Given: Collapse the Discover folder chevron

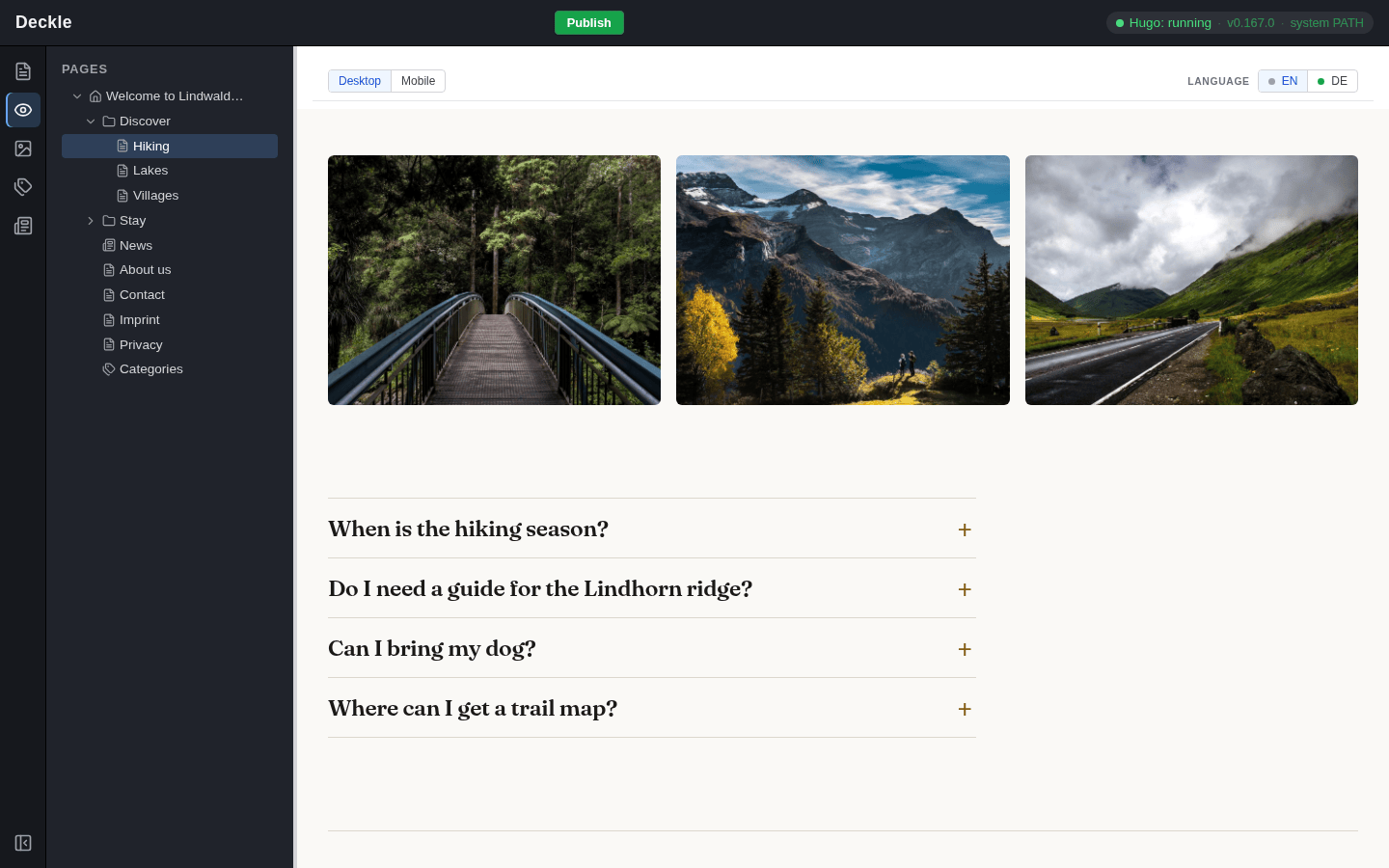Looking at the screenshot, I should click(91, 122).
